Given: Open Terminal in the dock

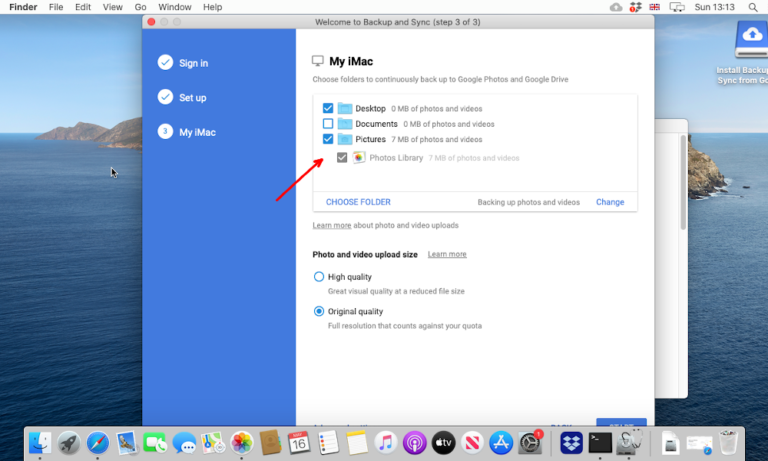Looking at the screenshot, I should (600, 443).
